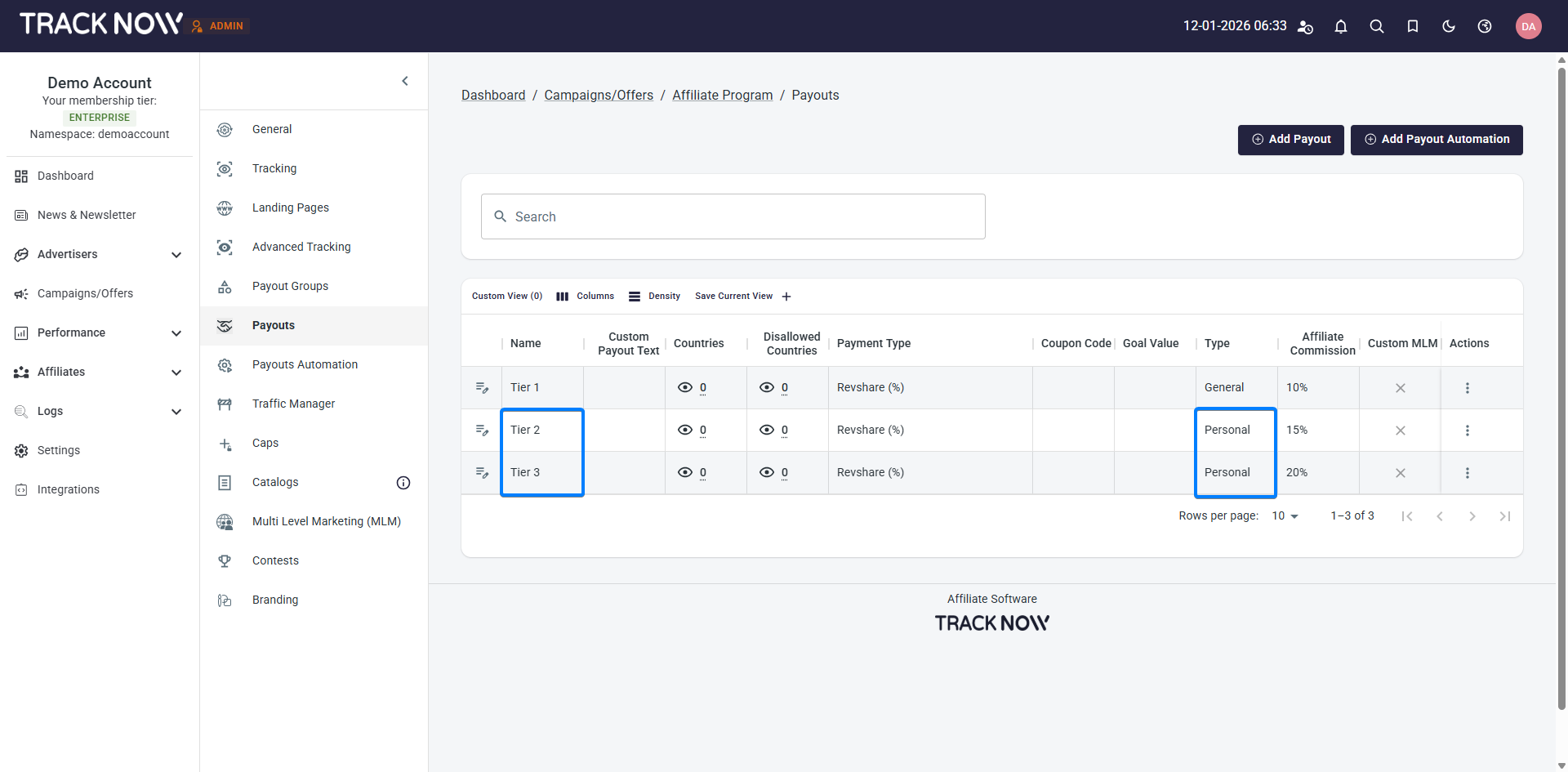Expand the Advertisers sidebar menu
Screen dimensions: 1568x772
pyautogui.click(x=176, y=255)
